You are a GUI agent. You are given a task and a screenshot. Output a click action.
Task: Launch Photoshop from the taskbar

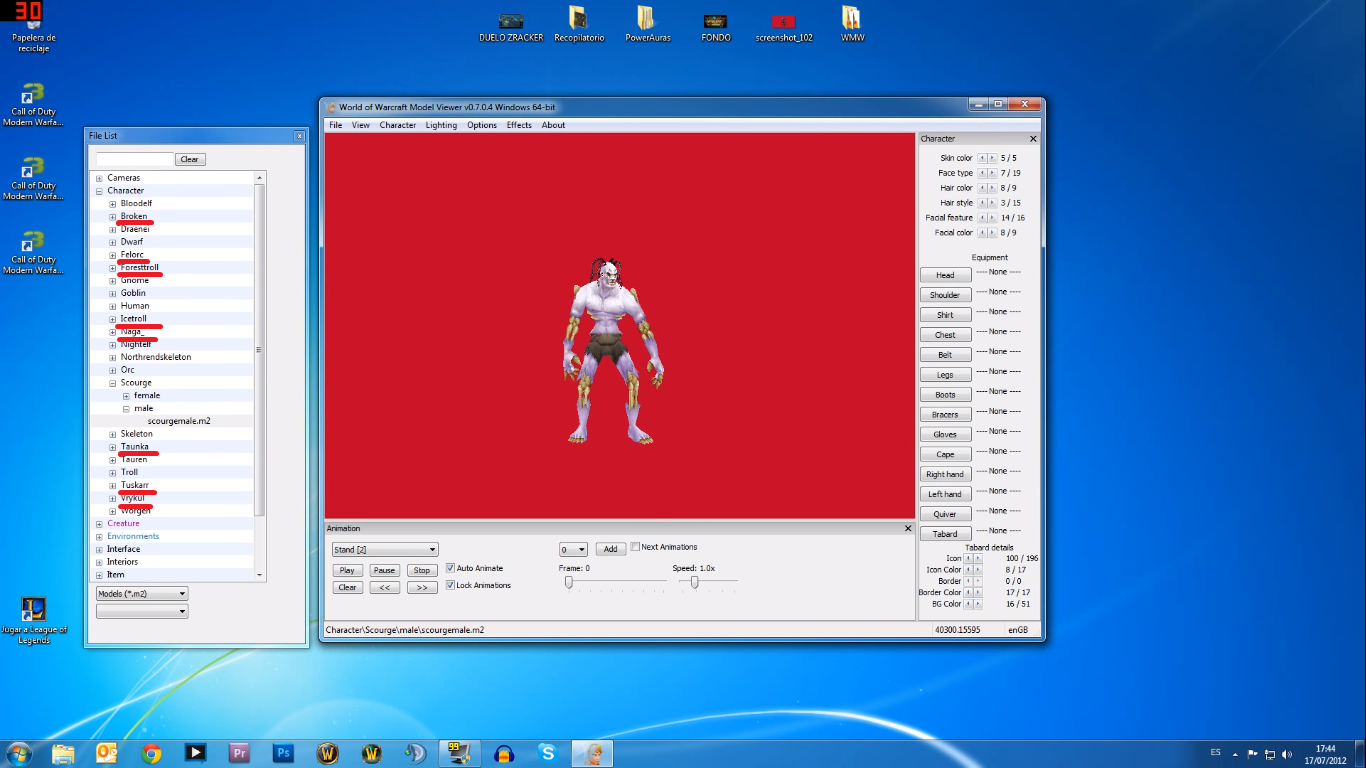click(x=283, y=753)
